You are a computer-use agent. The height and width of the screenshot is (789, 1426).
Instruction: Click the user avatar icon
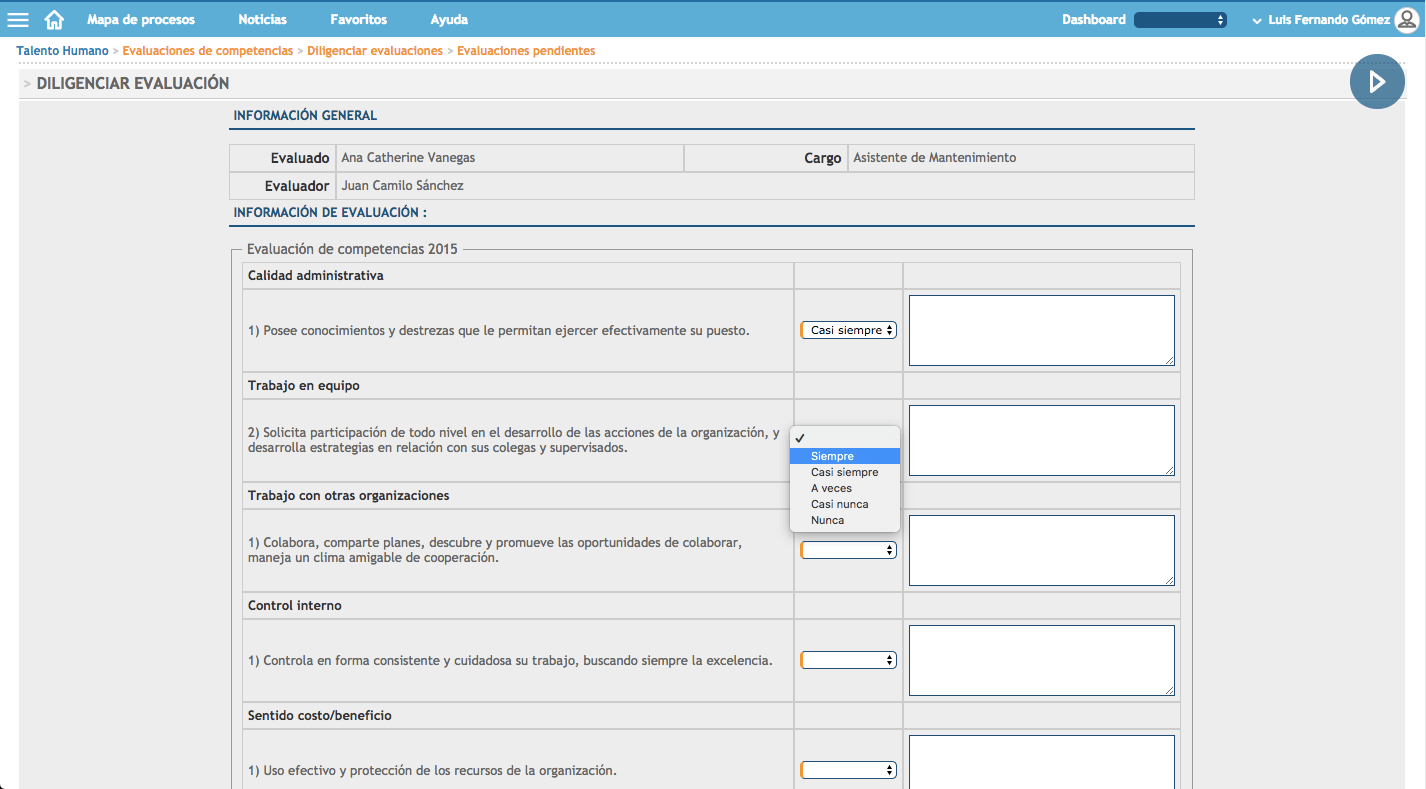click(x=1406, y=20)
